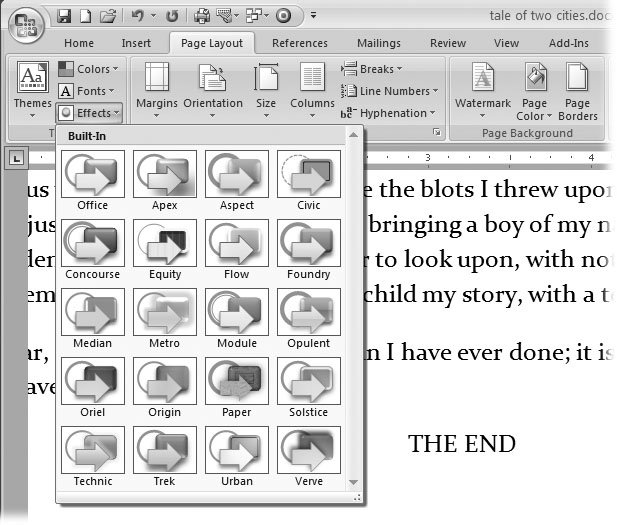Apply the Civic theme effect
The height and width of the screenshot is (525, 617).
point(309,180)
